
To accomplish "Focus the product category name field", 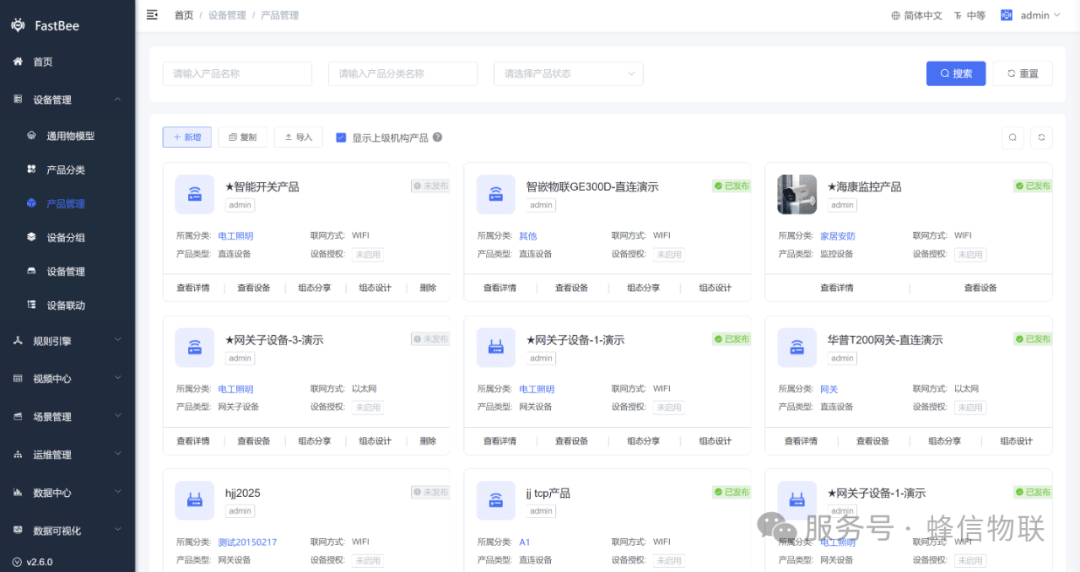I will pyautogui.click(x=403, y=74).
